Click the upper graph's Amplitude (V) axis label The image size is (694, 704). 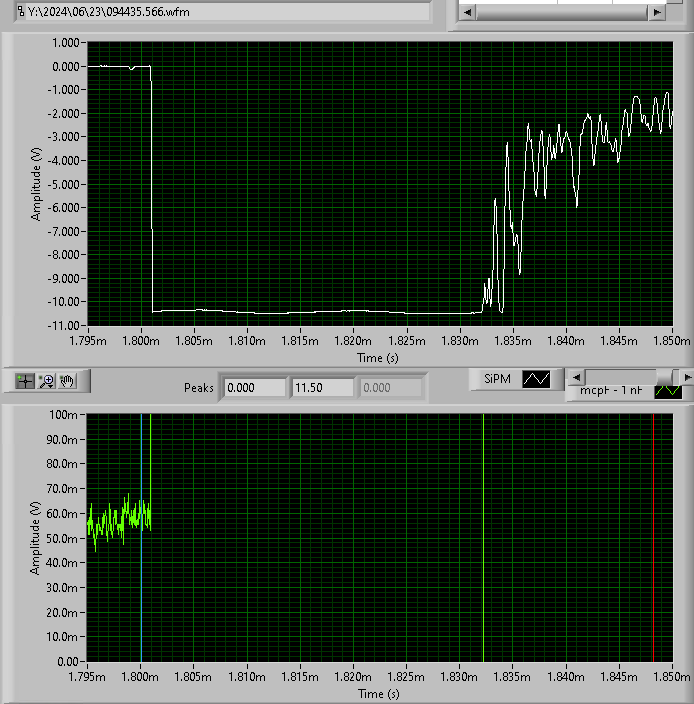tap(36, 184)
